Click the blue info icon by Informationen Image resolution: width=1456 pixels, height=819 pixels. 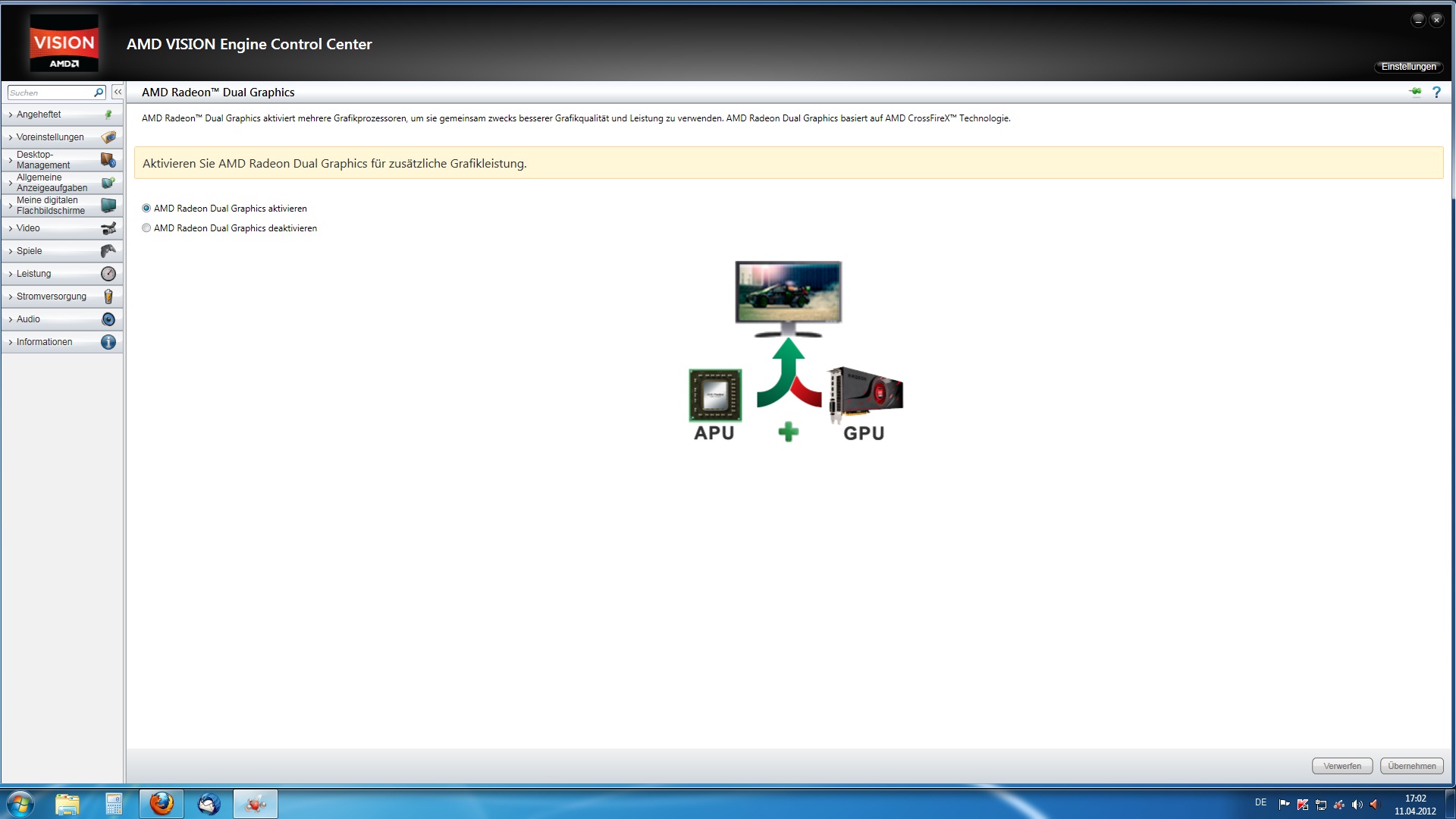108,342
